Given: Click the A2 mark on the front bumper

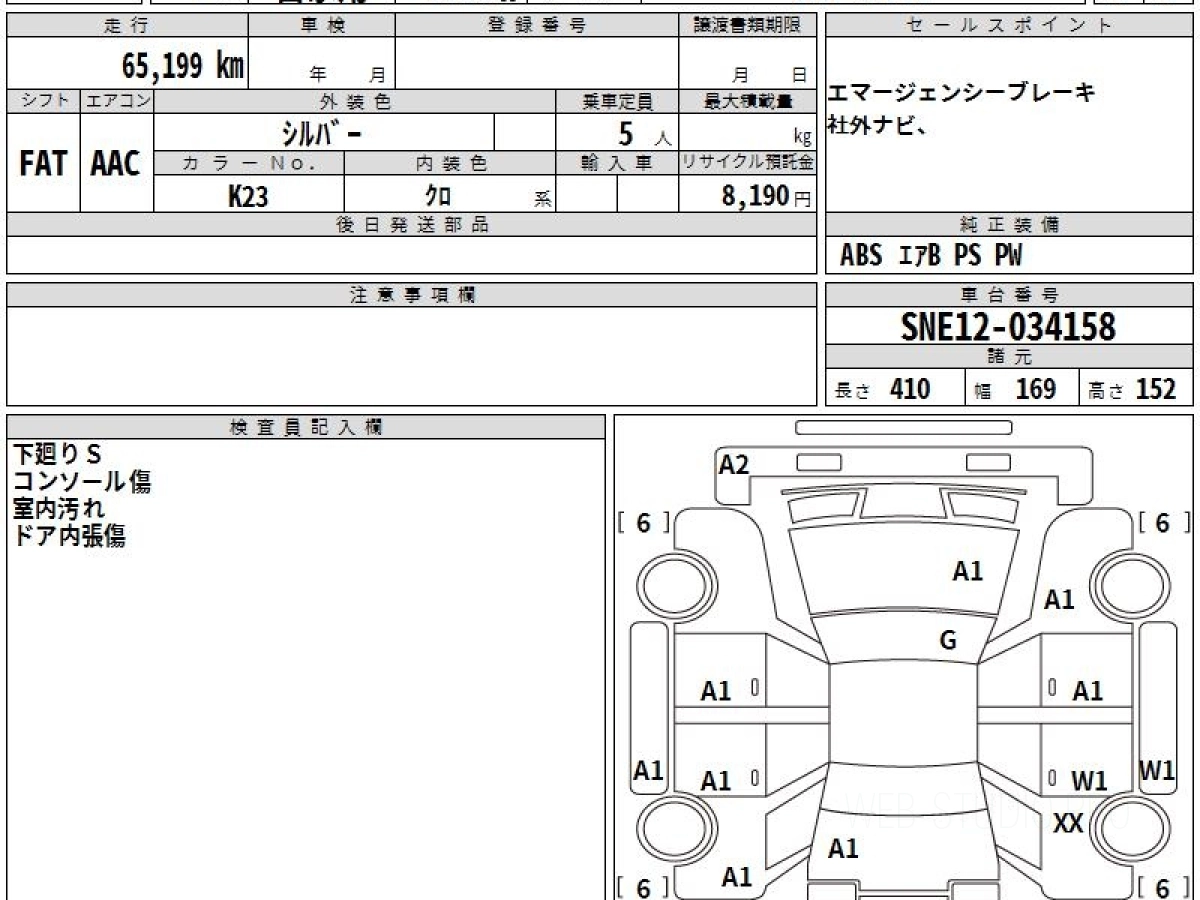Looking at the screenshot, I should coord(734,464).
